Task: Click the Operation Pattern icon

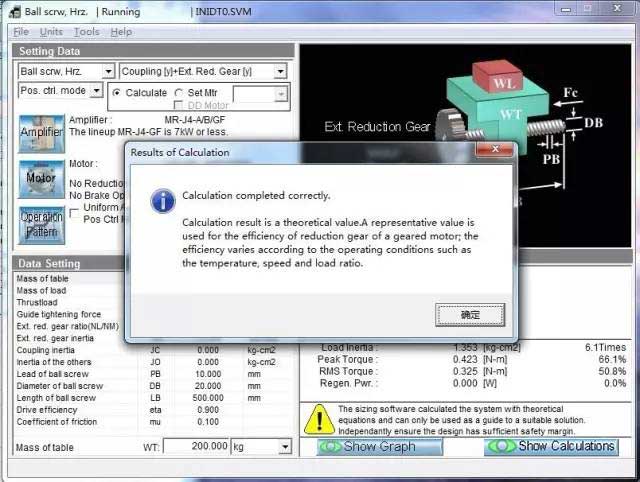Action: (x=41, y=224)
